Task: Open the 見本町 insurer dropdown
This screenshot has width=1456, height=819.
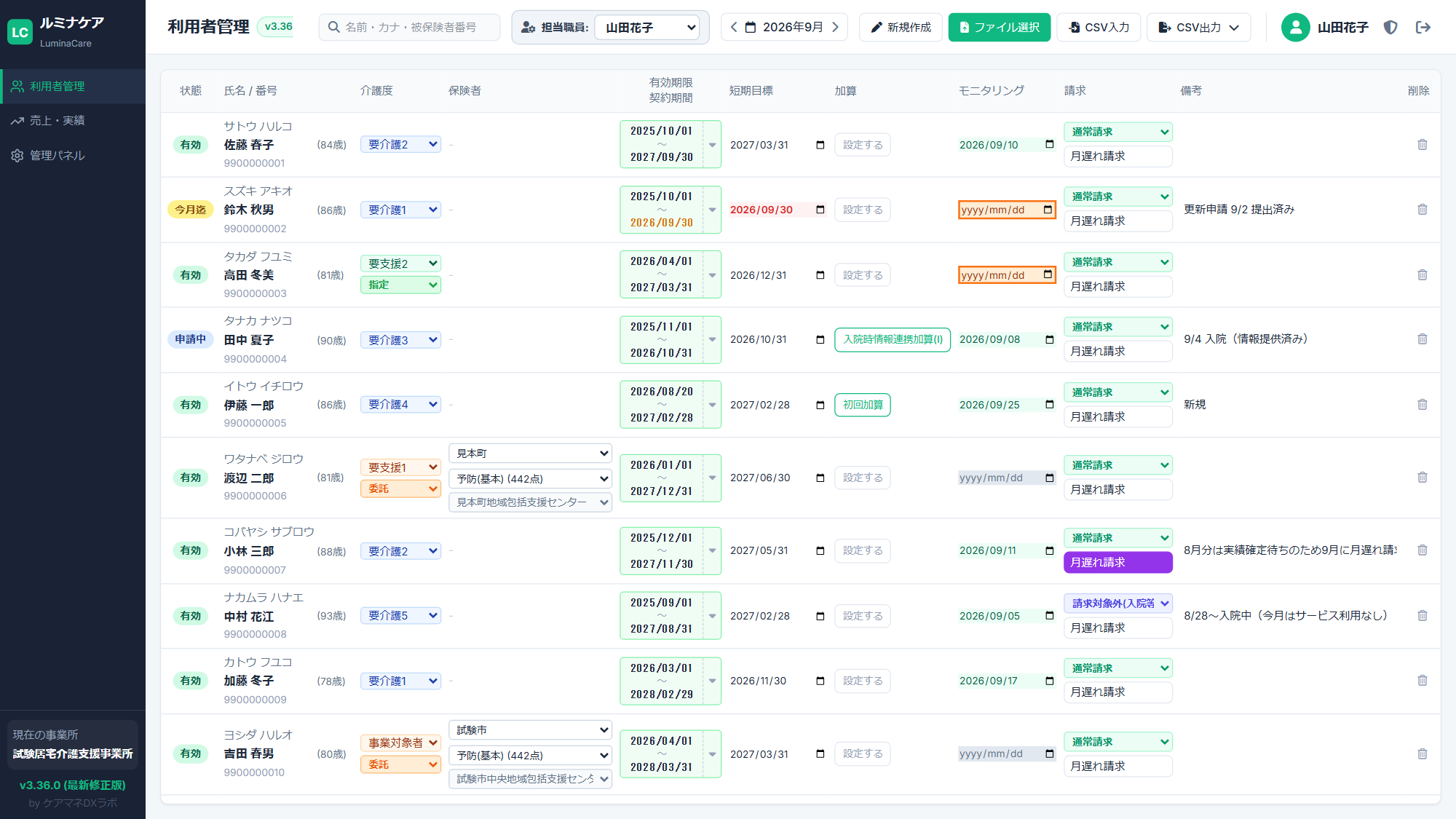Action: (x=530, y=454)
